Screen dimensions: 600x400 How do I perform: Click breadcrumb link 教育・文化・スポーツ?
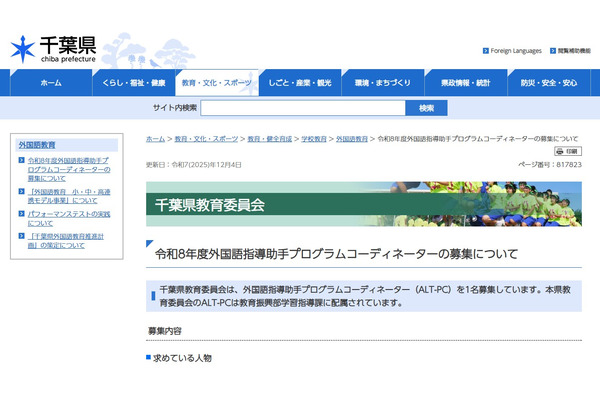(206, 139)
